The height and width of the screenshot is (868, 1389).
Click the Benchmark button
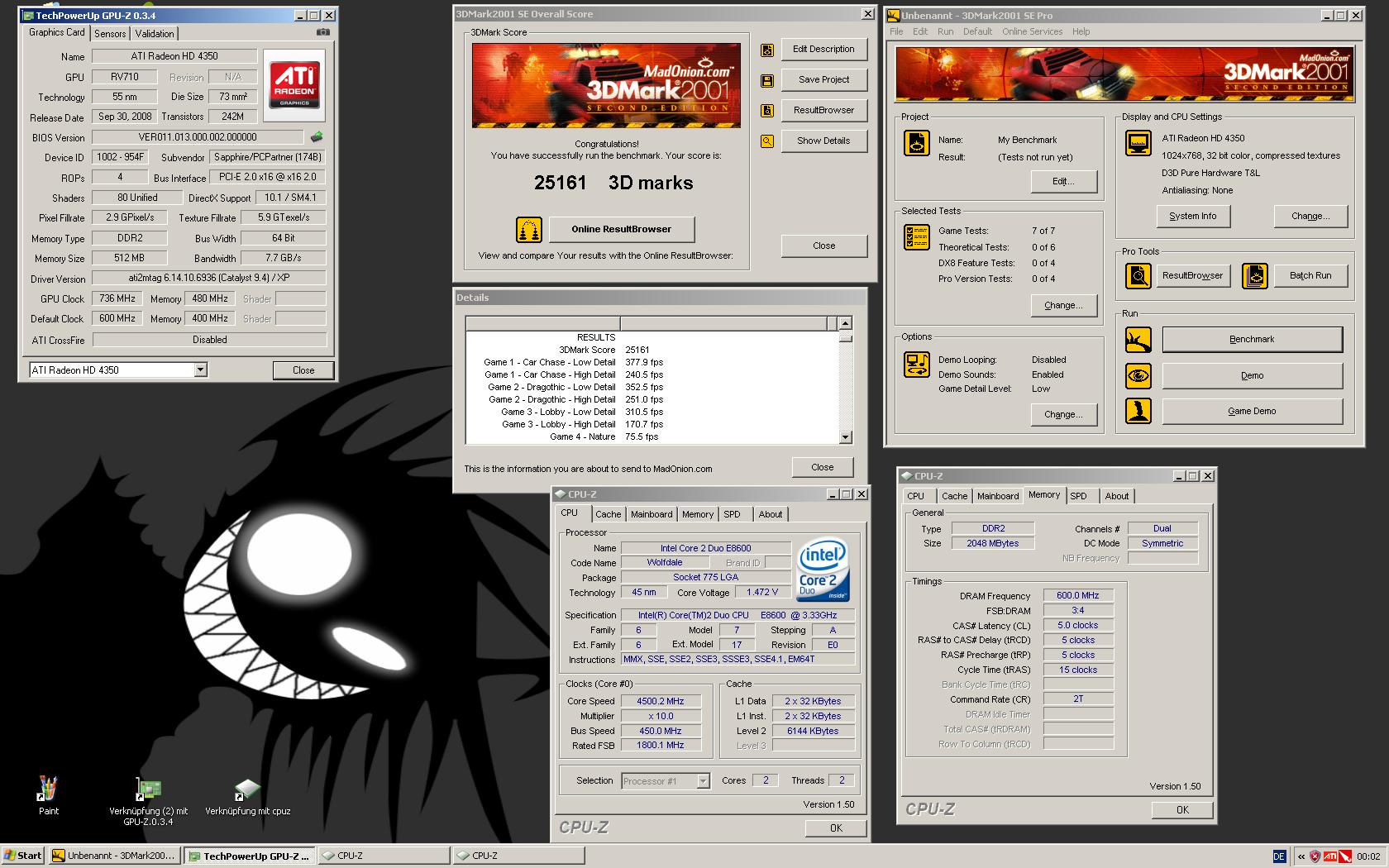click(1252, 339)
